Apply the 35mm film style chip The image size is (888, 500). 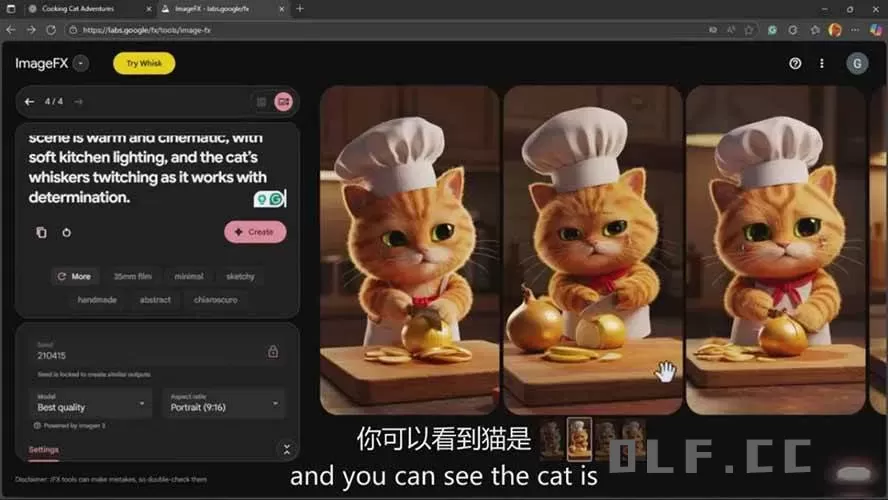pos(132,276)
